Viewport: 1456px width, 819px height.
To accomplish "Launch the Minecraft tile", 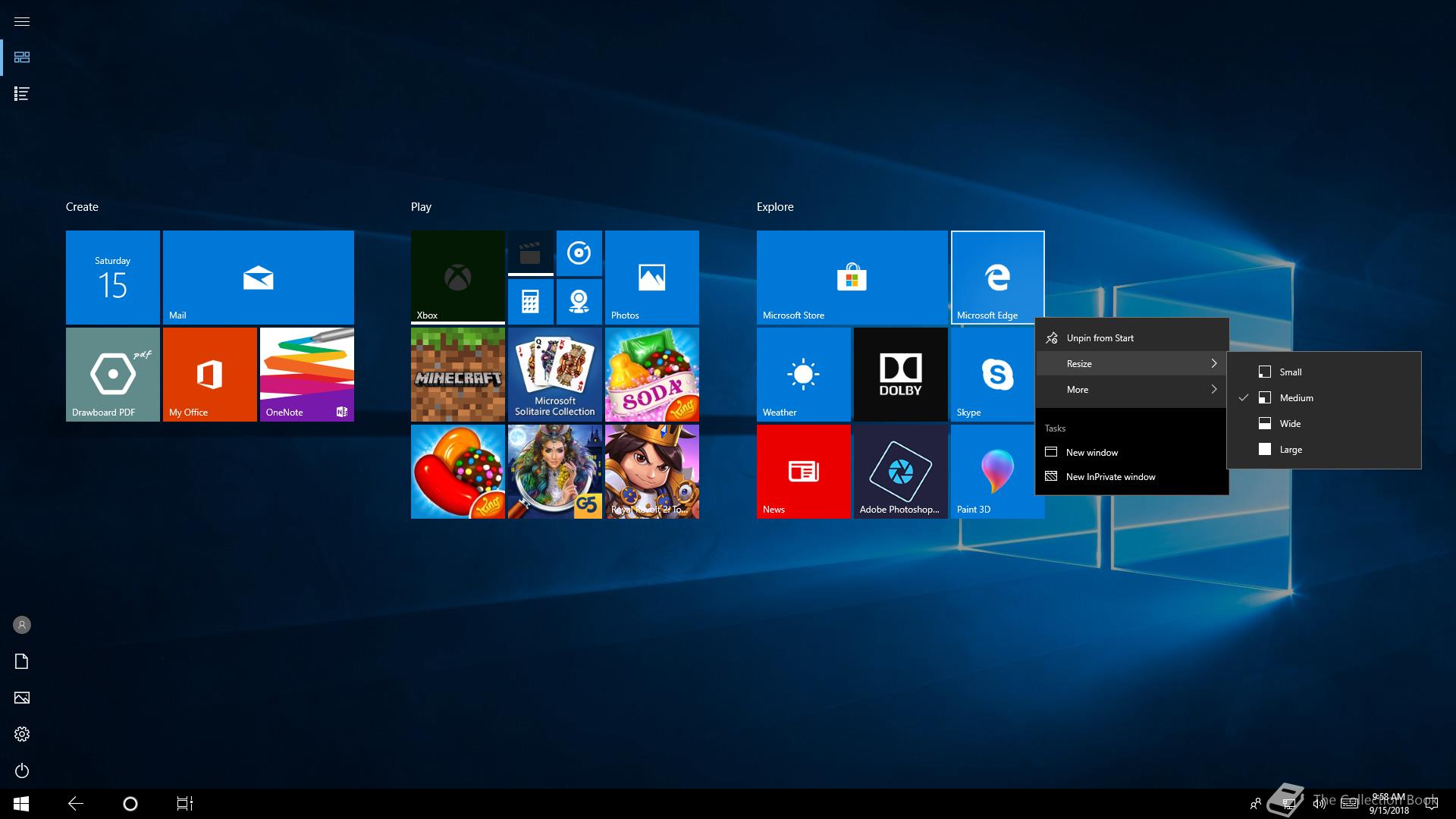I will click(x=458, y=375).
